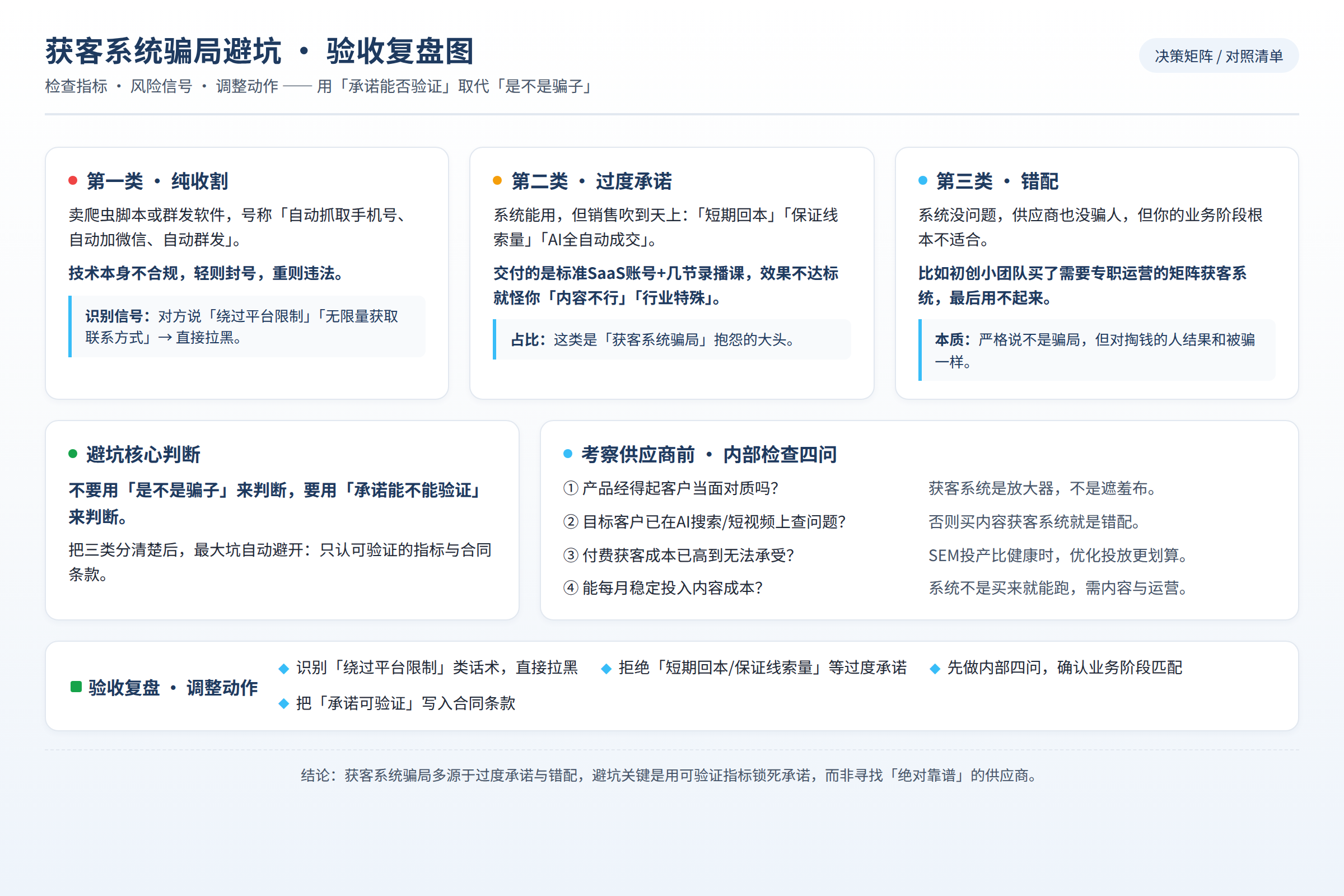Viewport: 1344px width, 896px height.
Task: Click the paragraph starting 系统没问题，供应商也没骗人
Action: point(1090,227)
